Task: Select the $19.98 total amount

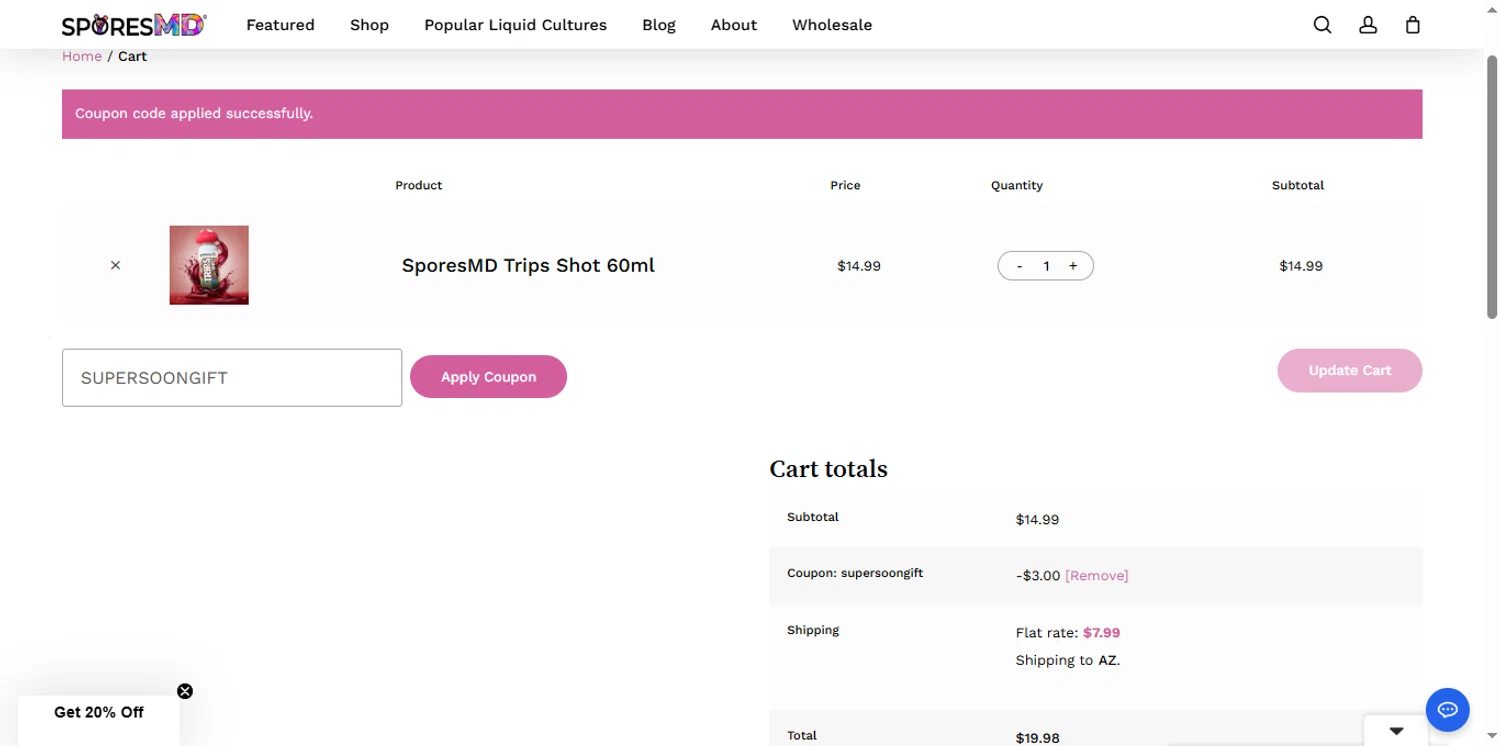Action: 1037,738
